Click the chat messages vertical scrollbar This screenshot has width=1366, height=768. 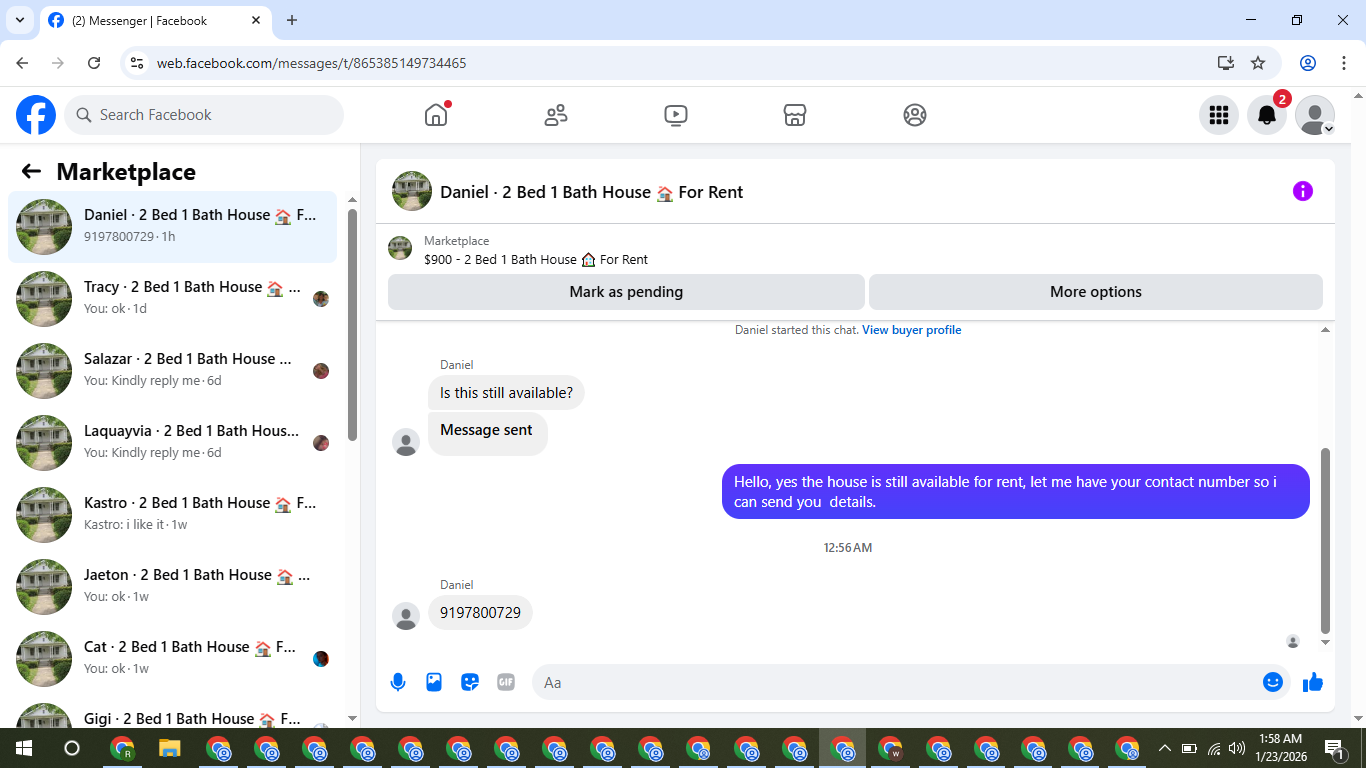(1326, 540)
